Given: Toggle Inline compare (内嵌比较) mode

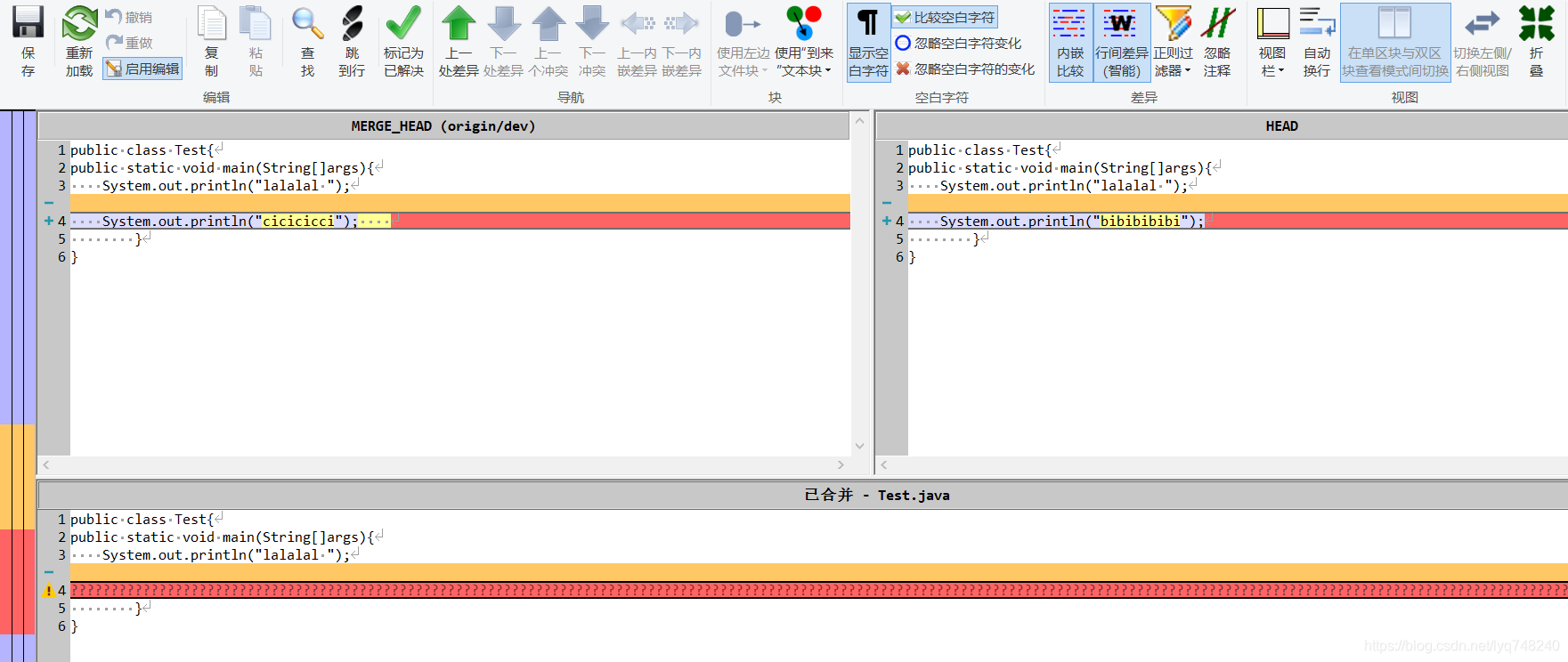Looking at the screenshot, I should click(x=1070, y=42).
